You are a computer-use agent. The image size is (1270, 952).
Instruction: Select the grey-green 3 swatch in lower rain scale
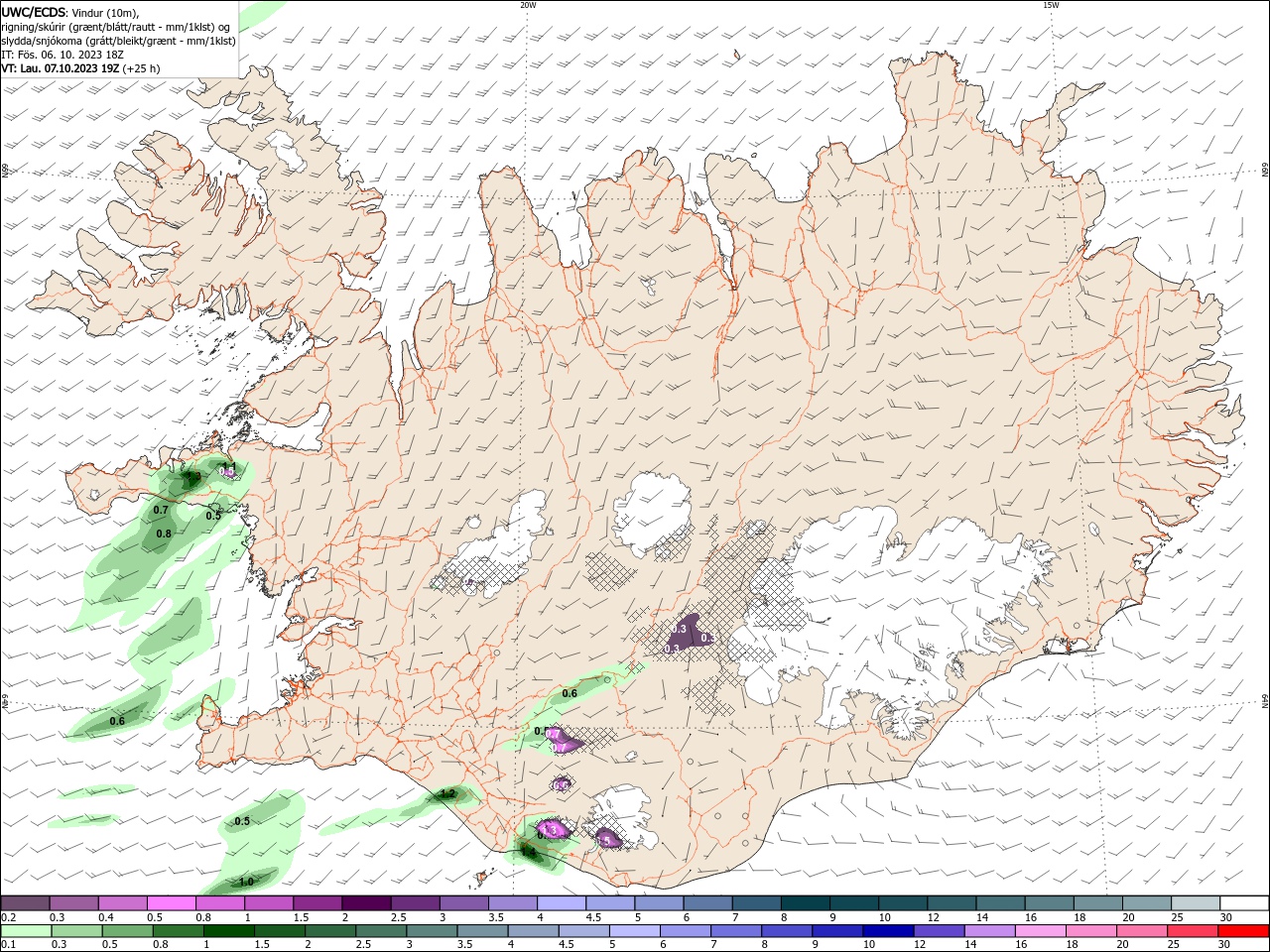coord(431,931)
